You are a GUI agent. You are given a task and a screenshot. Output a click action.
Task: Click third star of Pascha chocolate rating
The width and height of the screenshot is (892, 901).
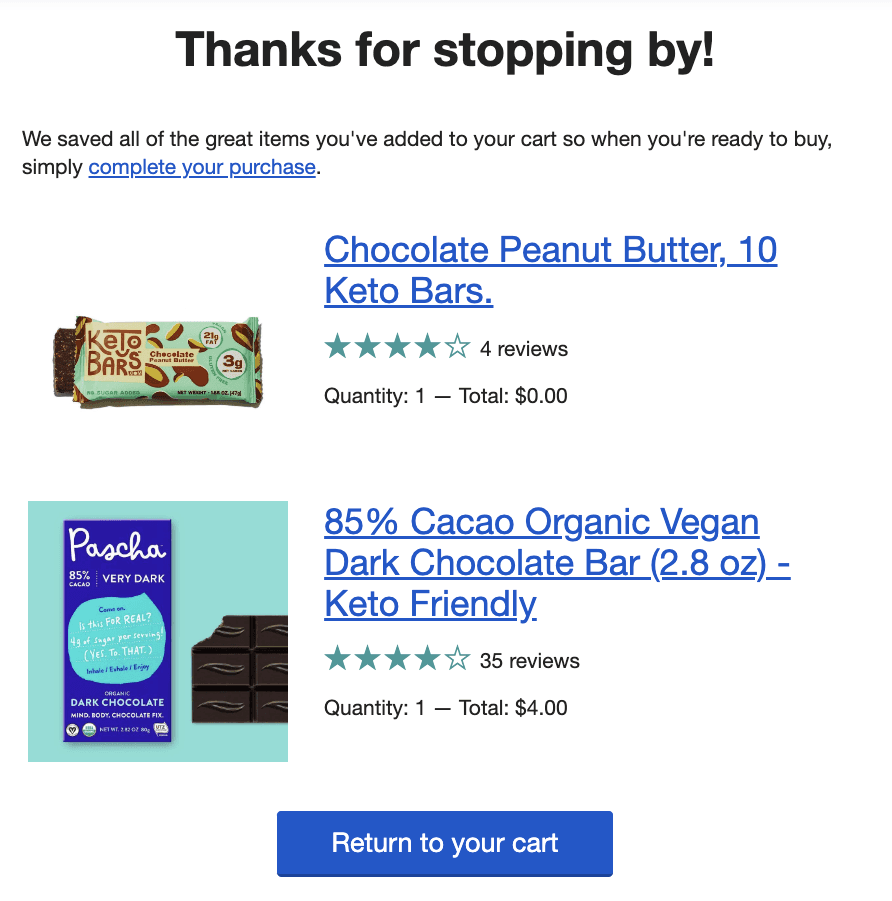click(x=397, y=660)
